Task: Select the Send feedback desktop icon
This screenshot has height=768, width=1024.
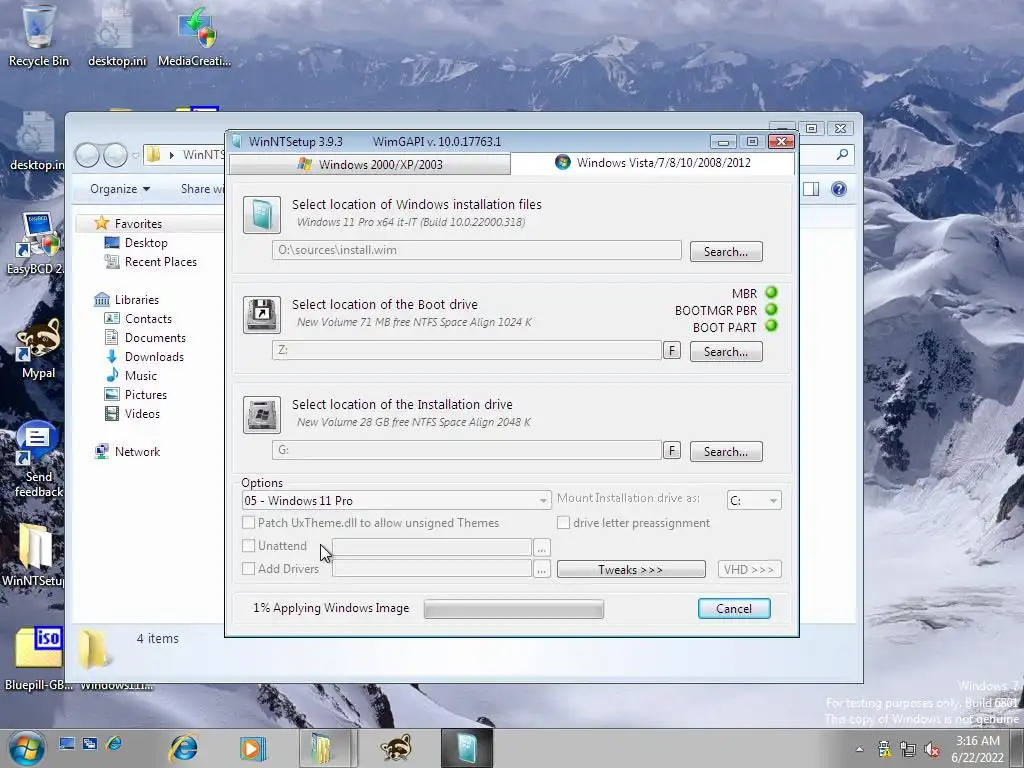Action: 38,460
